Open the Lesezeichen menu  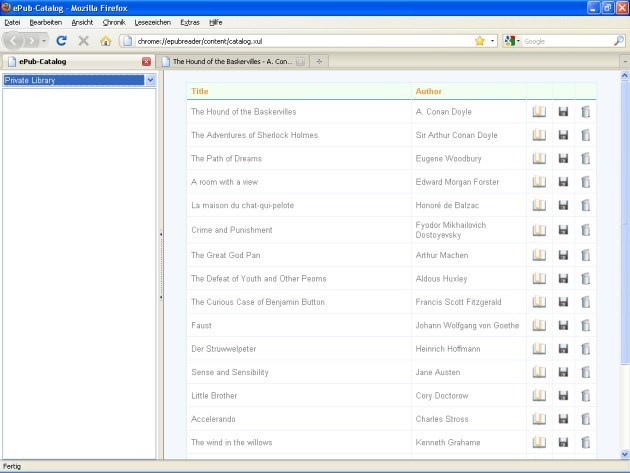click(x=152, y=23)
